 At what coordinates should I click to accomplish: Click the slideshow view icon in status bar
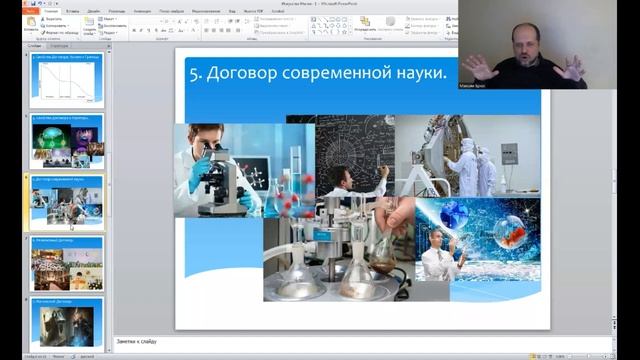[x=551, y=356]
